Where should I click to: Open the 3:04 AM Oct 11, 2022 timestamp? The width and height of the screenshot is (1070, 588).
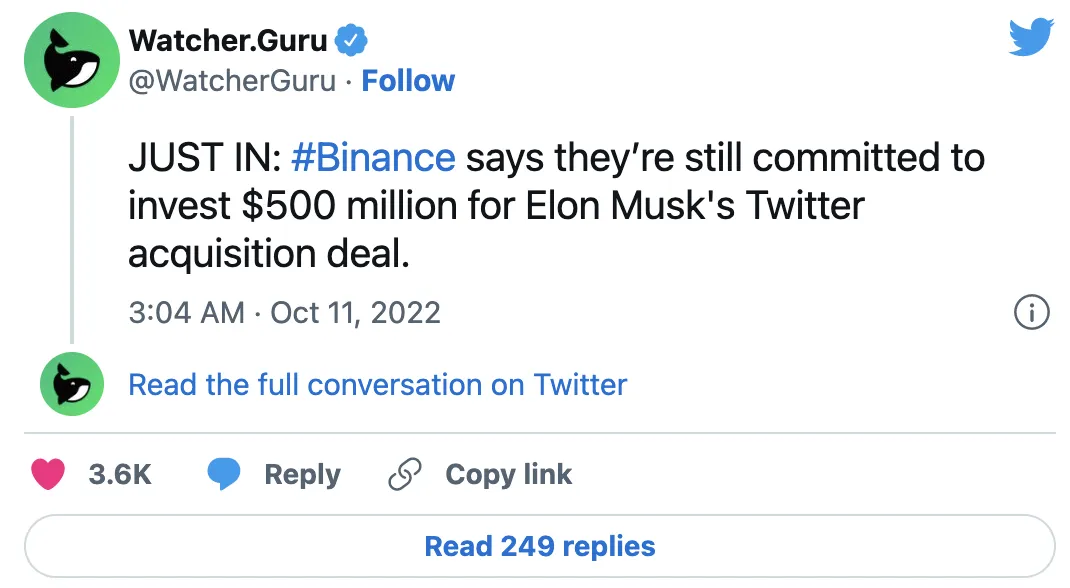[x=285, y=313]
